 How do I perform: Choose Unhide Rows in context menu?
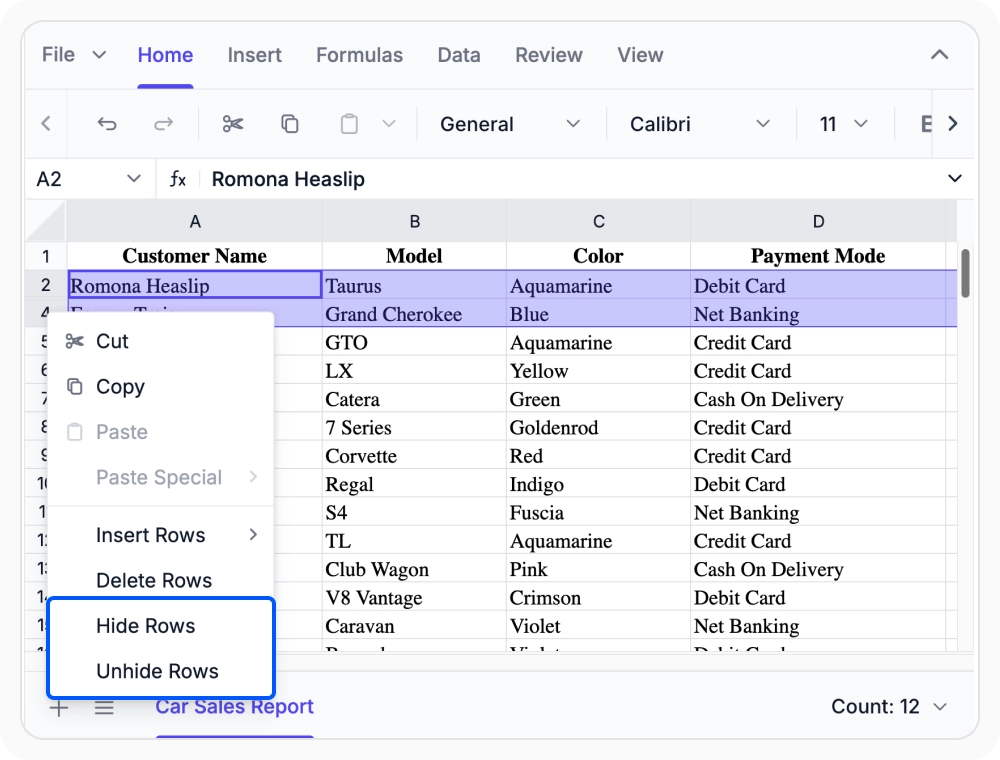[161, 671]
